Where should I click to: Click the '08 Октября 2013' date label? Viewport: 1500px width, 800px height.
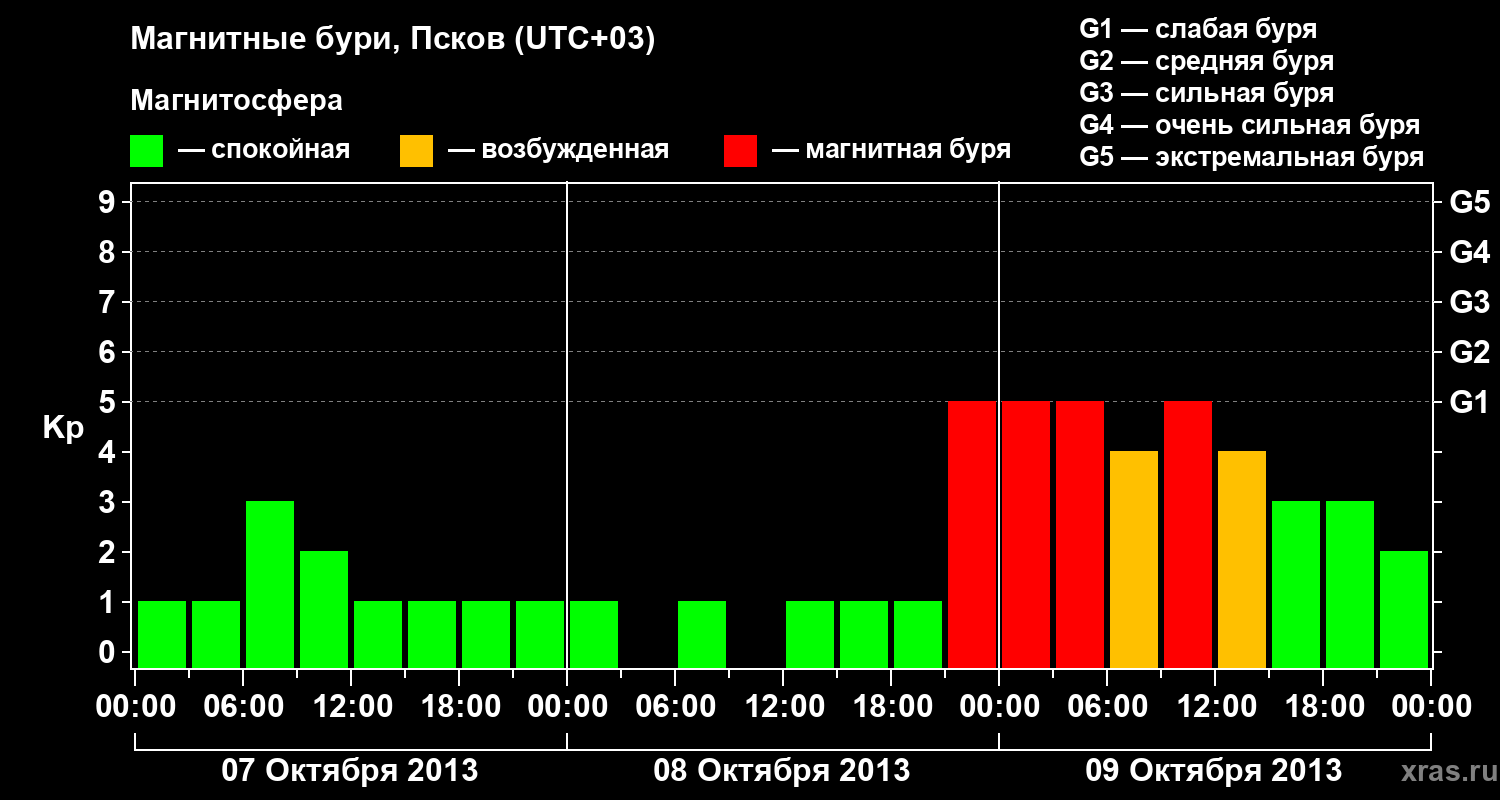[781, 770]
